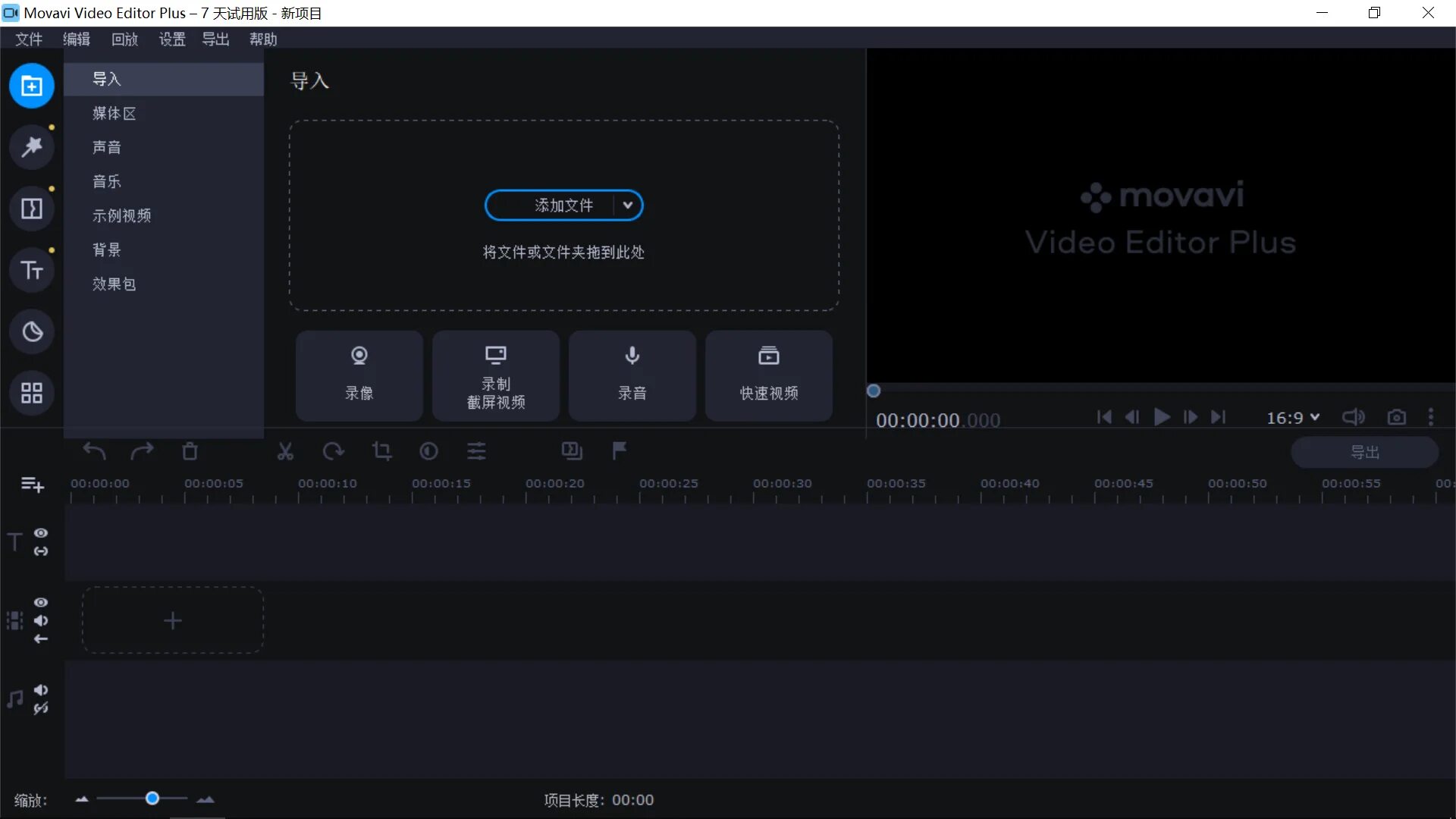
Task: Toggle visibility of the title track
Action: coord(41,532)
